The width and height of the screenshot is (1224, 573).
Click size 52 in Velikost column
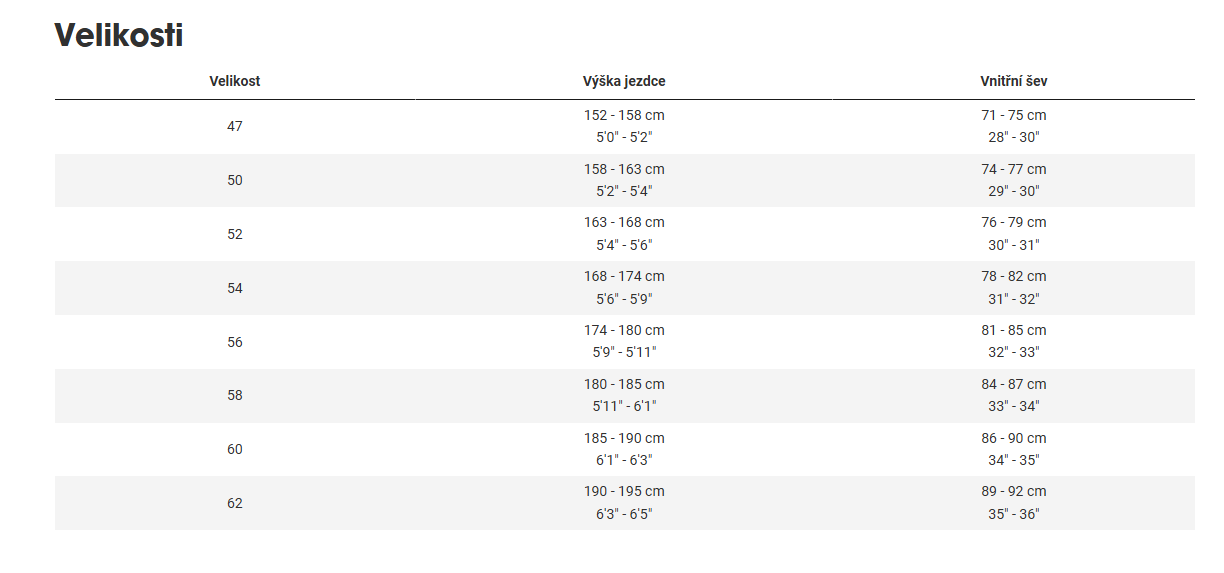(x=235, y=234)
